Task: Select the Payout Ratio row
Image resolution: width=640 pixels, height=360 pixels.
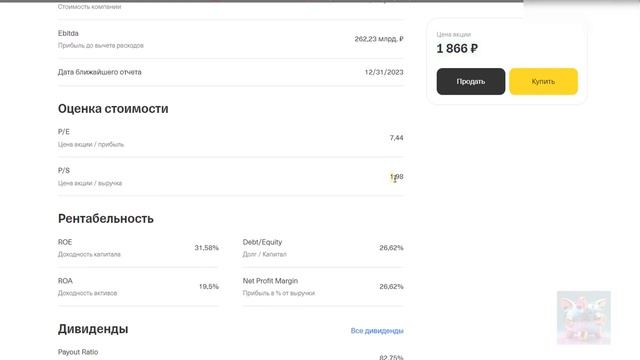Action: pyautogui.click(x=231, y=353)
